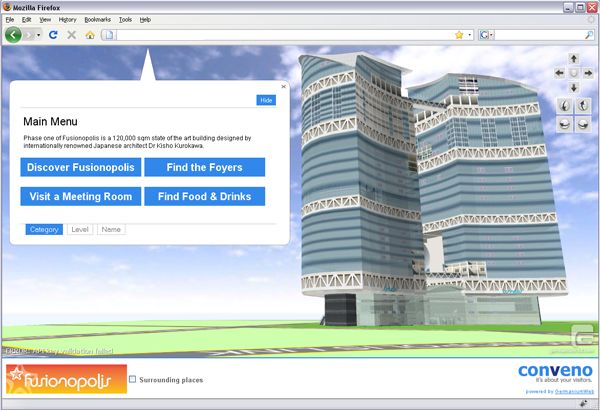Click the Discover Fusionopolis button
600x410 pixels.
pos(81,167)
